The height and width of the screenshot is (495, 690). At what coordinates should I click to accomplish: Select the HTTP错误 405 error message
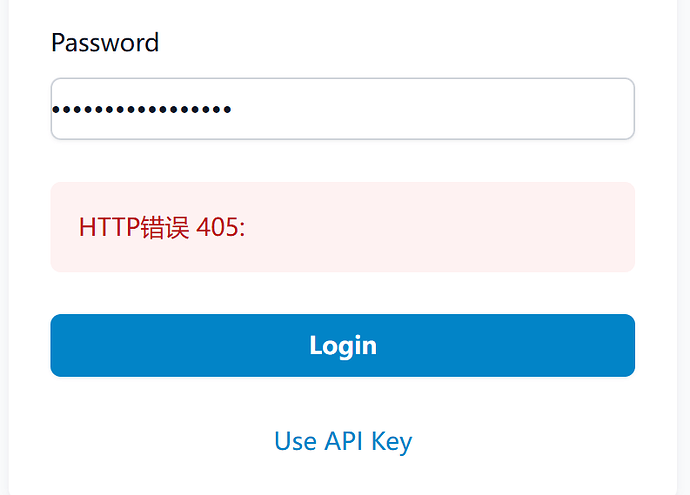click(x=162, y=227)
